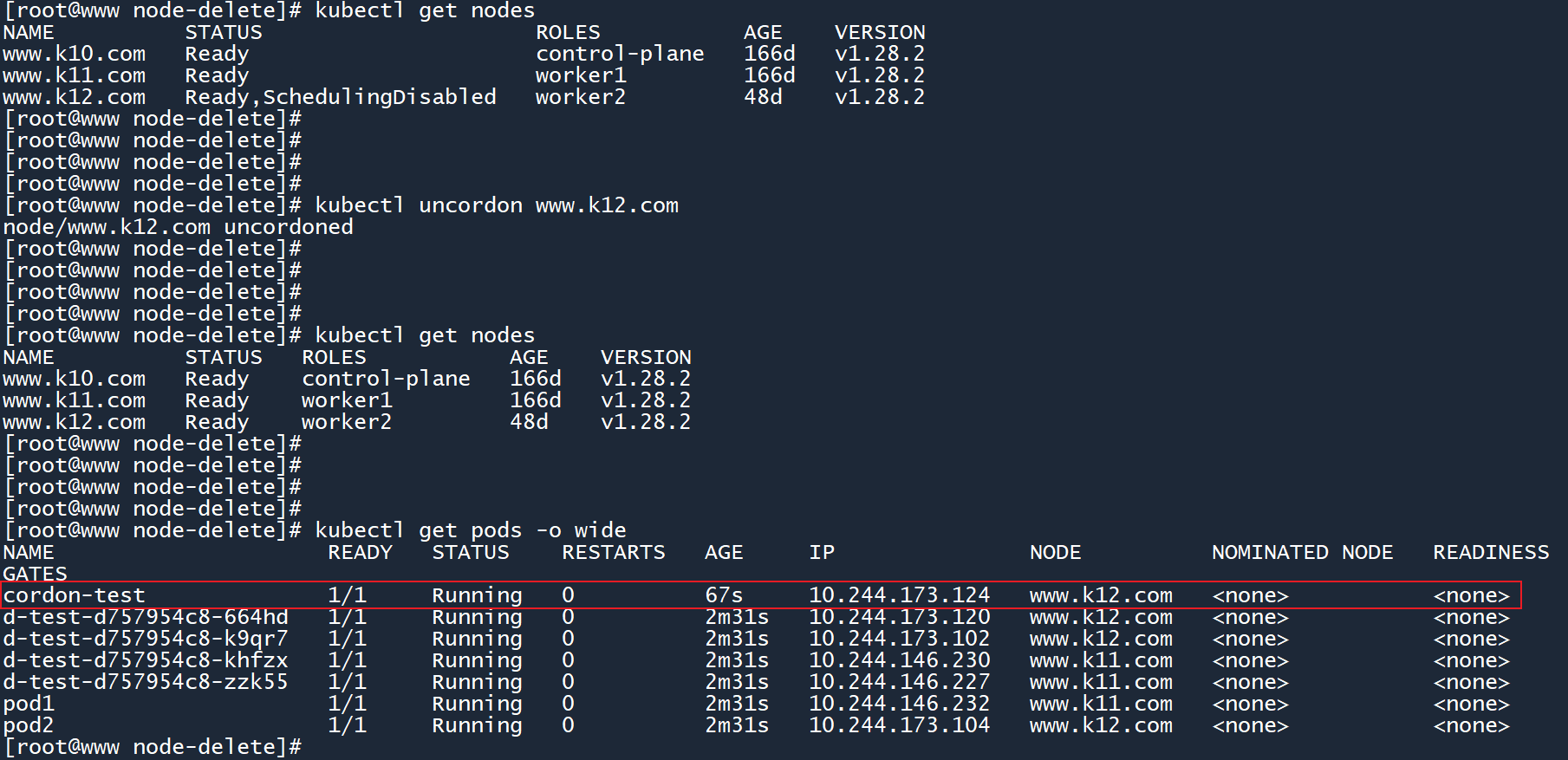
Task: Click IP address 10.244.173.104
Action: (899, 725)
